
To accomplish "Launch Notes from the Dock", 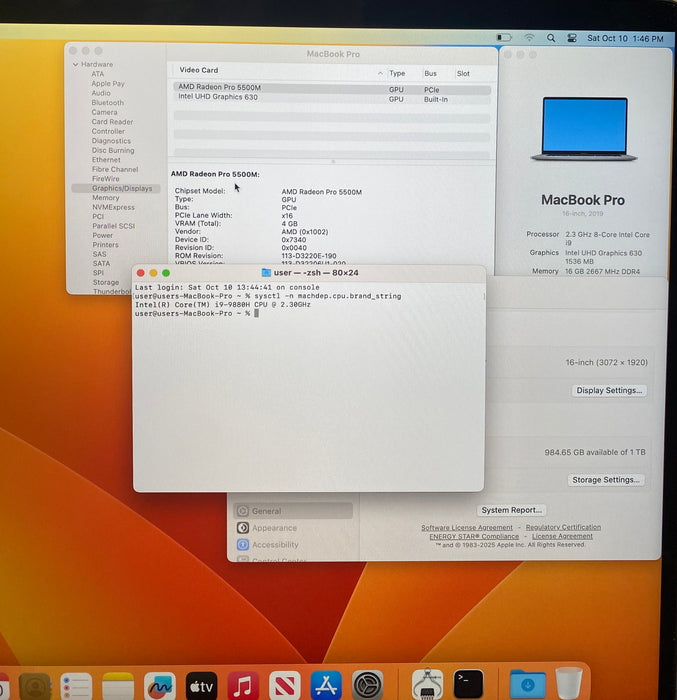I will tap(118, 685).
